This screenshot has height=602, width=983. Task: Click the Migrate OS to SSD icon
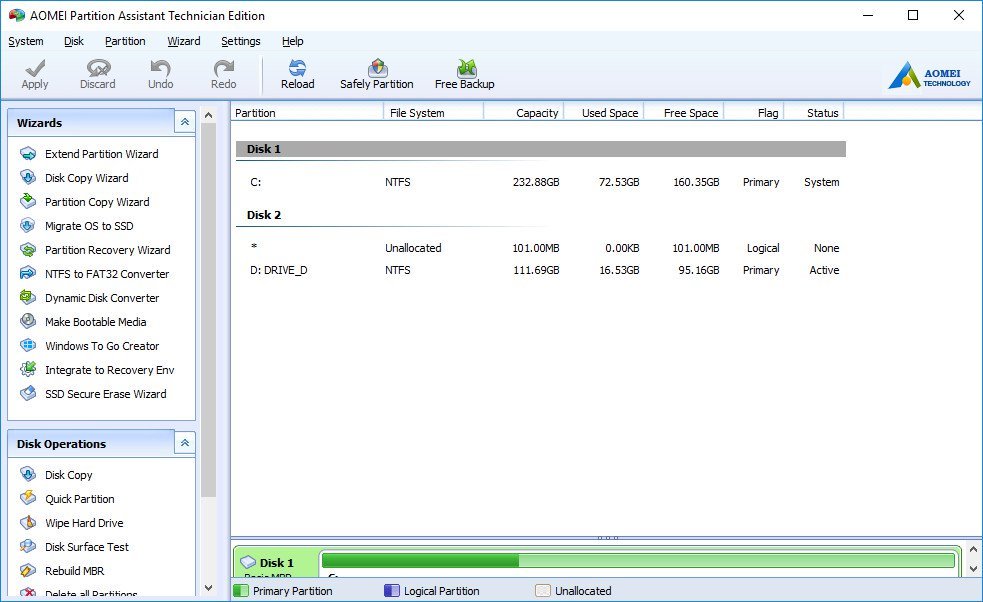(x=28, y=226)
